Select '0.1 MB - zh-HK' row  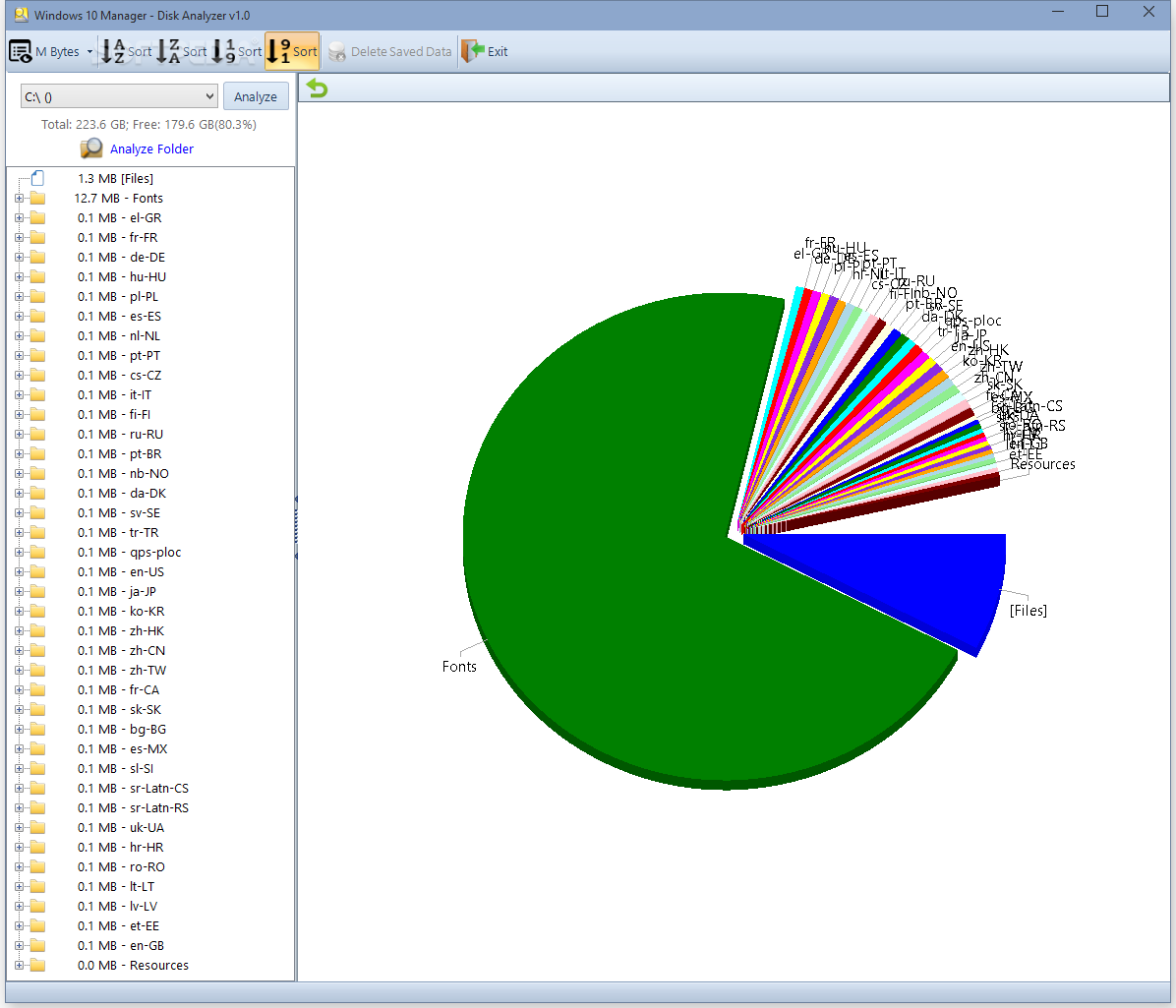[x=121, y=630]
